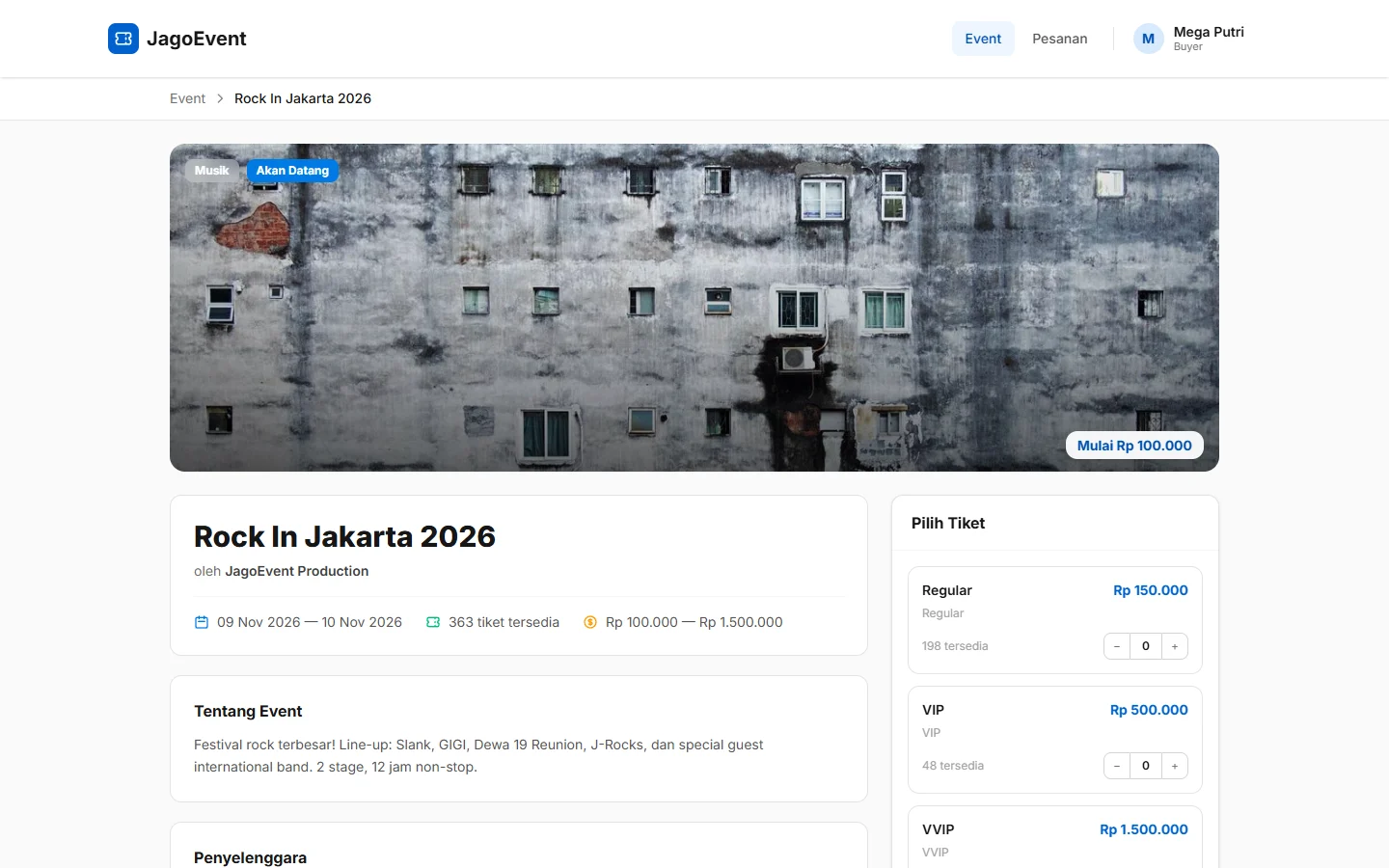The width and height of the screenshot is (1389, 868).
Task: Click the 198 tersedia stock text
Action: coord(955,646)
